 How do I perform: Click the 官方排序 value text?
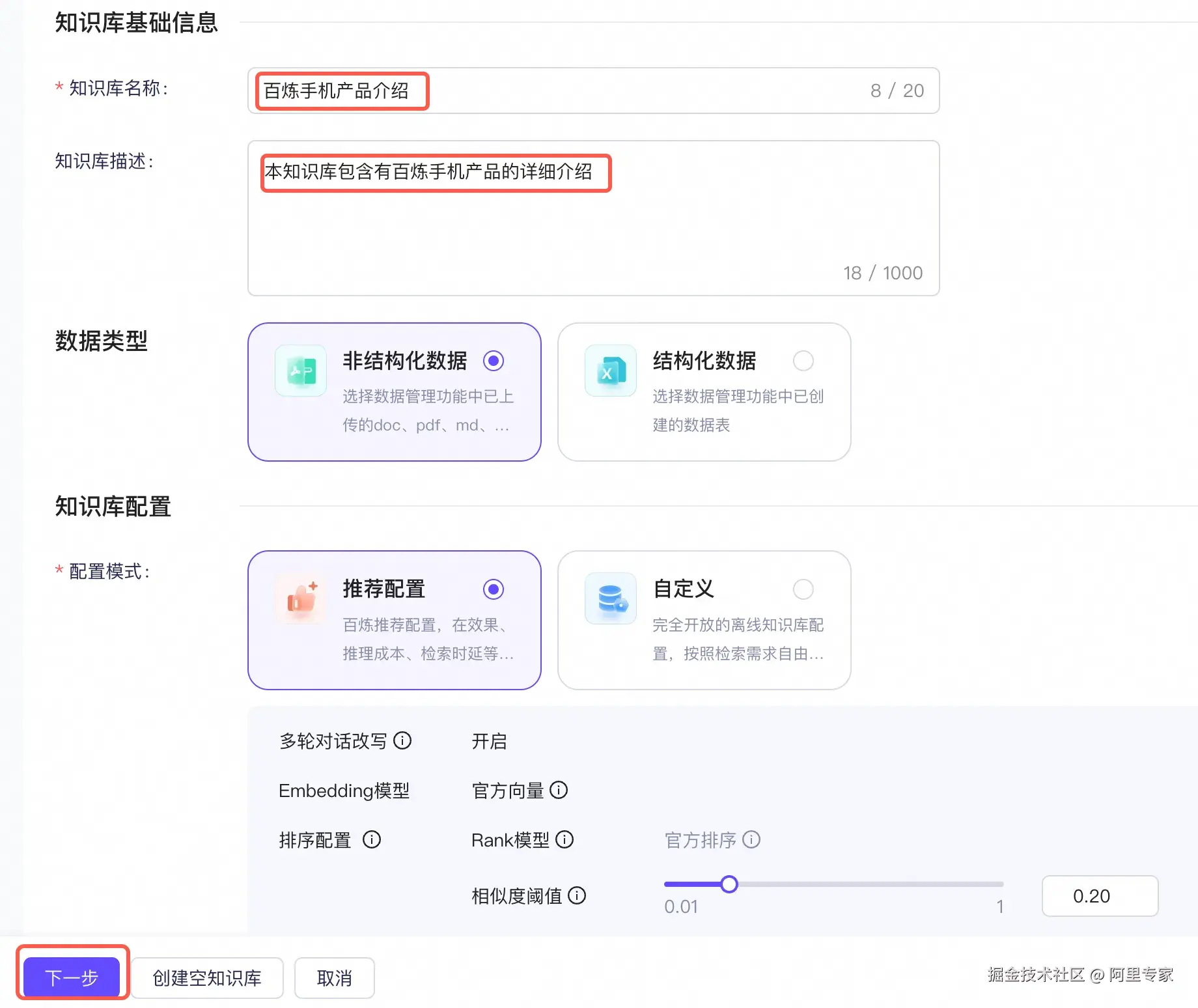[x=701, y=840]
